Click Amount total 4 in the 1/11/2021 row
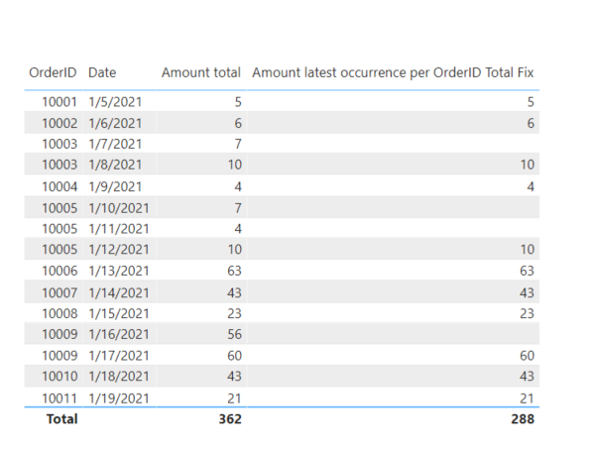The width and height of the screenshot is (592, 459). point(238,229)
